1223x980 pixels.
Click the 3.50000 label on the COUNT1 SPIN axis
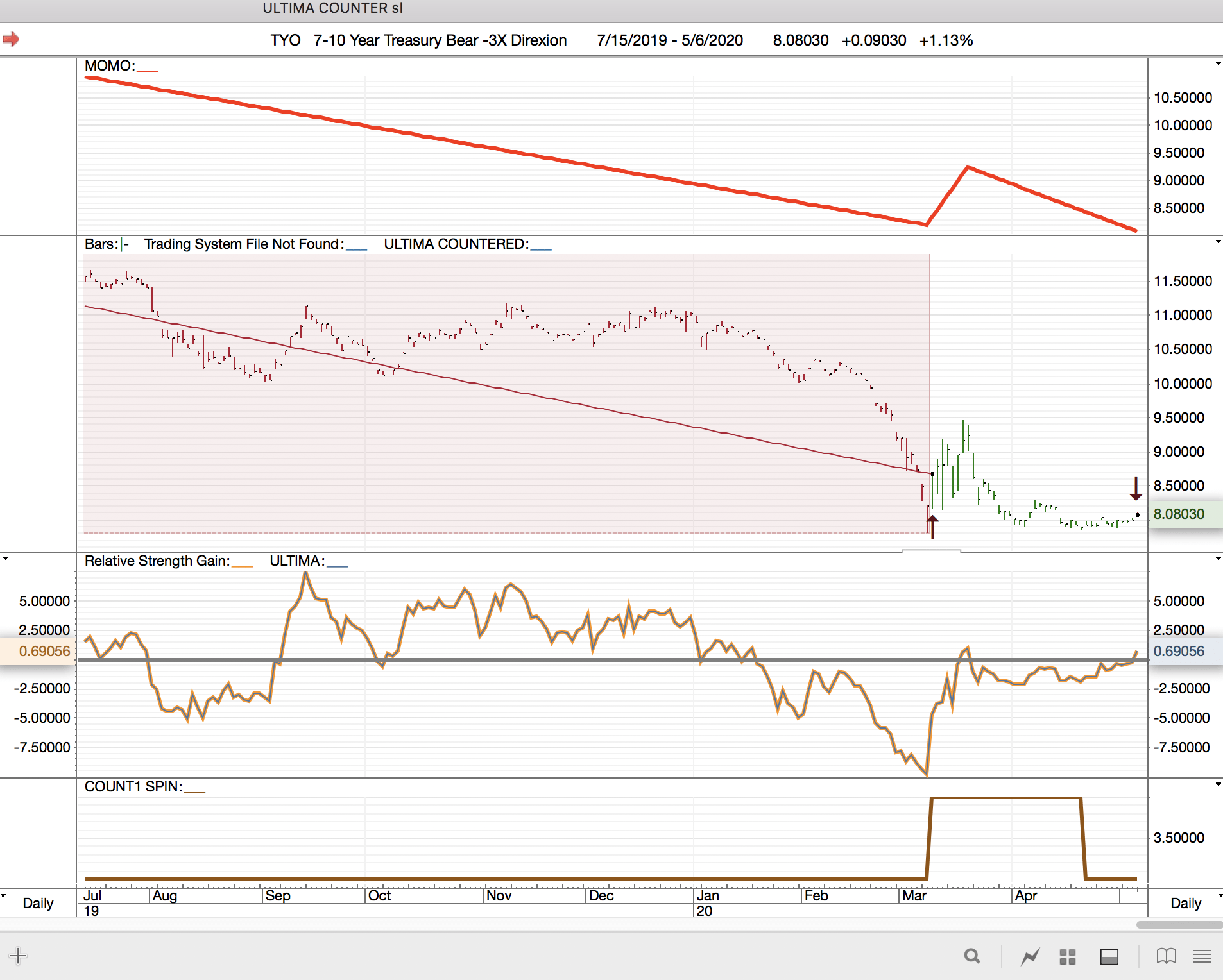coord(1179,838)
